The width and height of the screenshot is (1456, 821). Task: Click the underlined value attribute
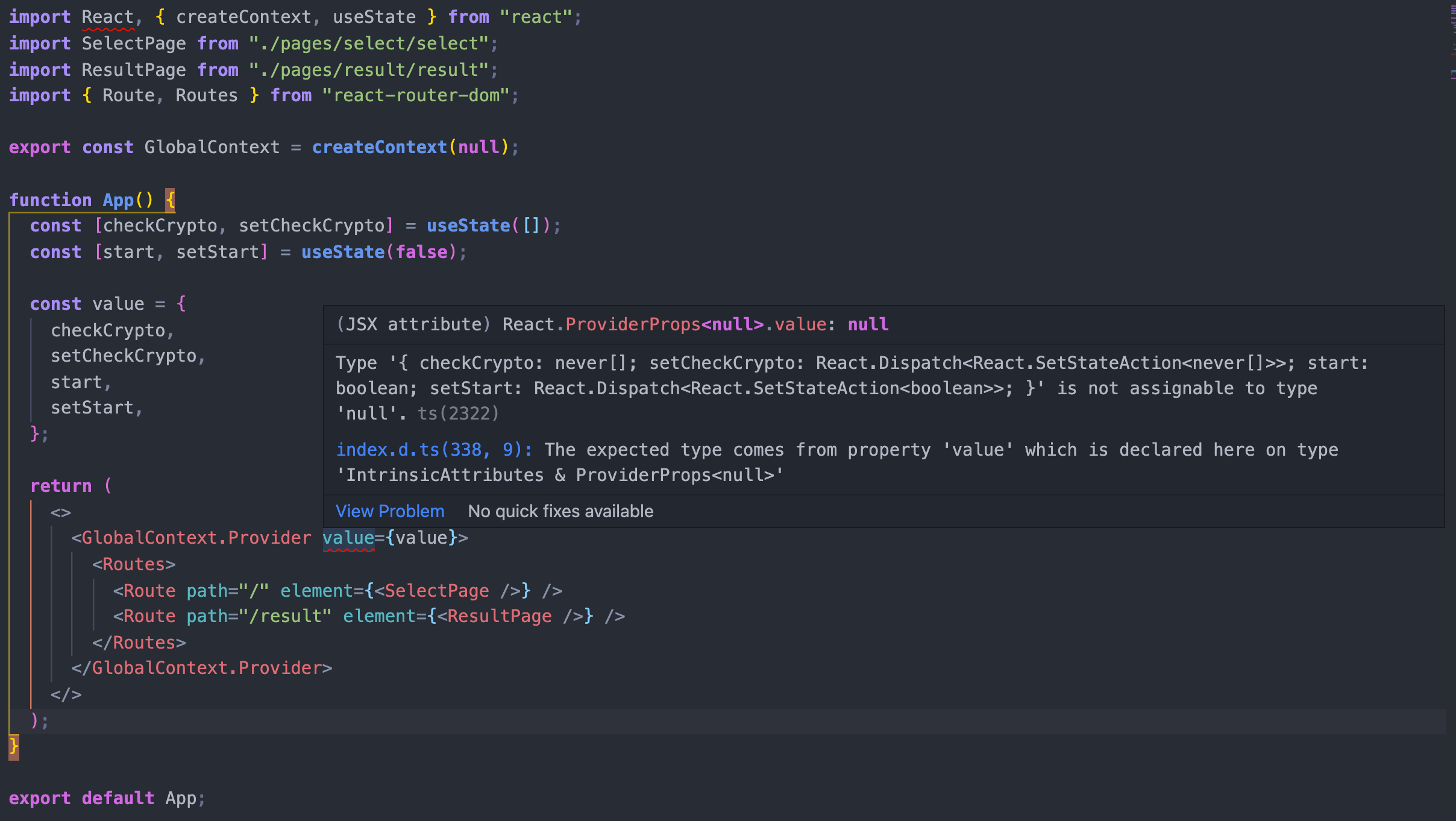(x=348, y=538)
